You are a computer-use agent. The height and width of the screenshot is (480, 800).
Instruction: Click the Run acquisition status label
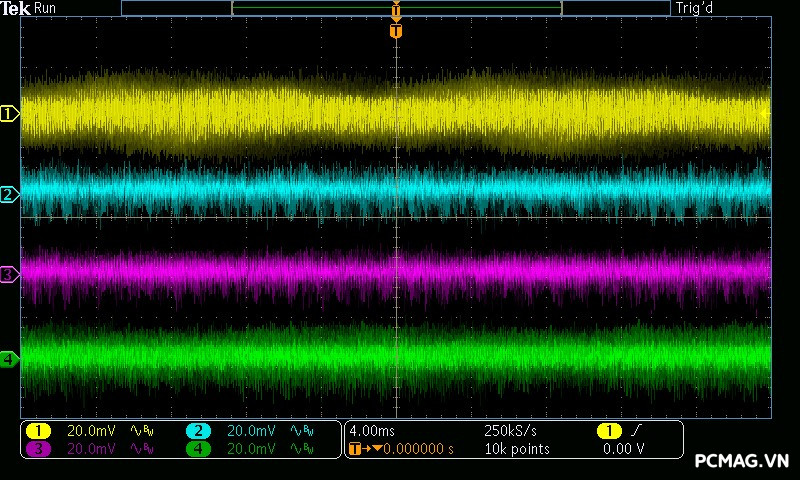(46, 8)
